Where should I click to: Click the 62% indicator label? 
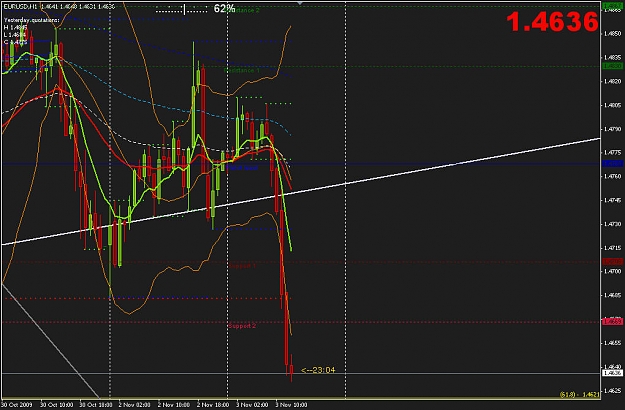tap(224, 8)
